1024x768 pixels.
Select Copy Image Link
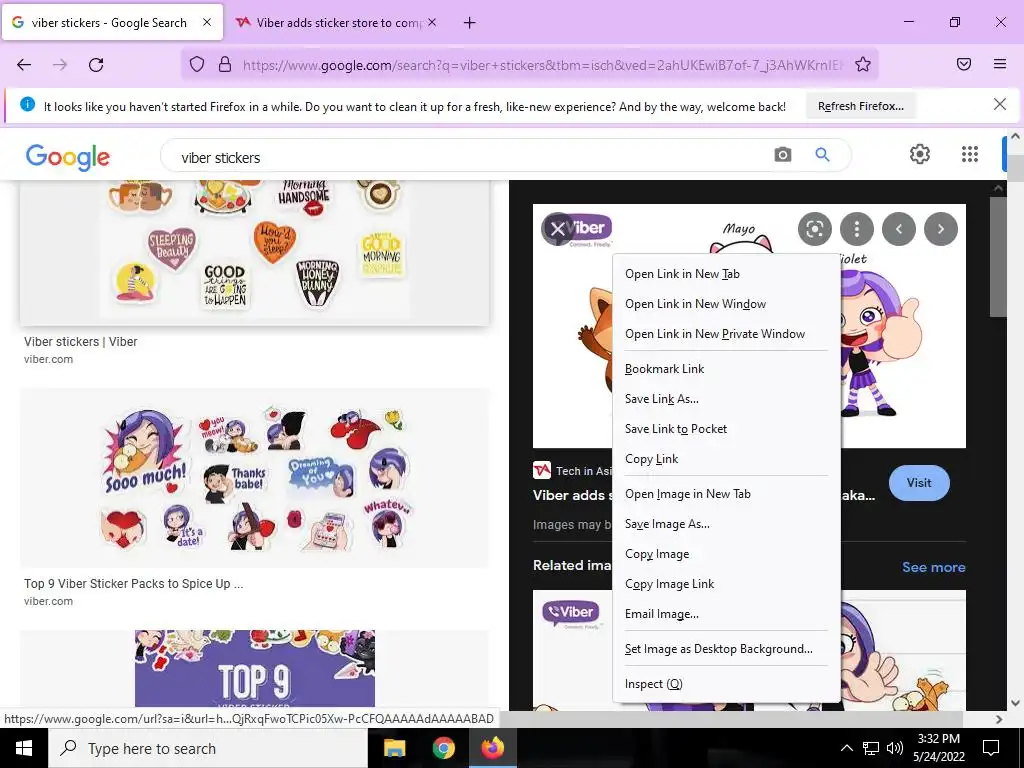point(726,584)
